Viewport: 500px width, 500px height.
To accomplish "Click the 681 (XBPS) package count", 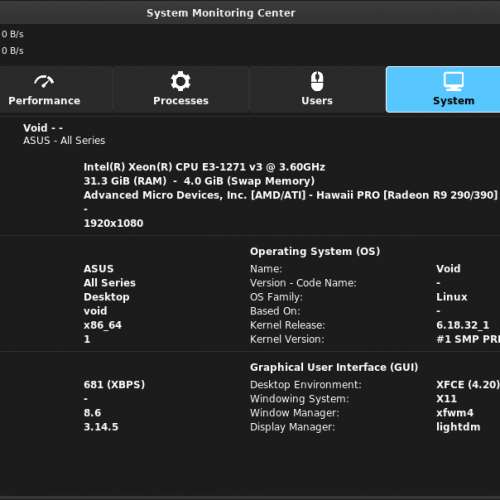I will [x=114, y=385].
